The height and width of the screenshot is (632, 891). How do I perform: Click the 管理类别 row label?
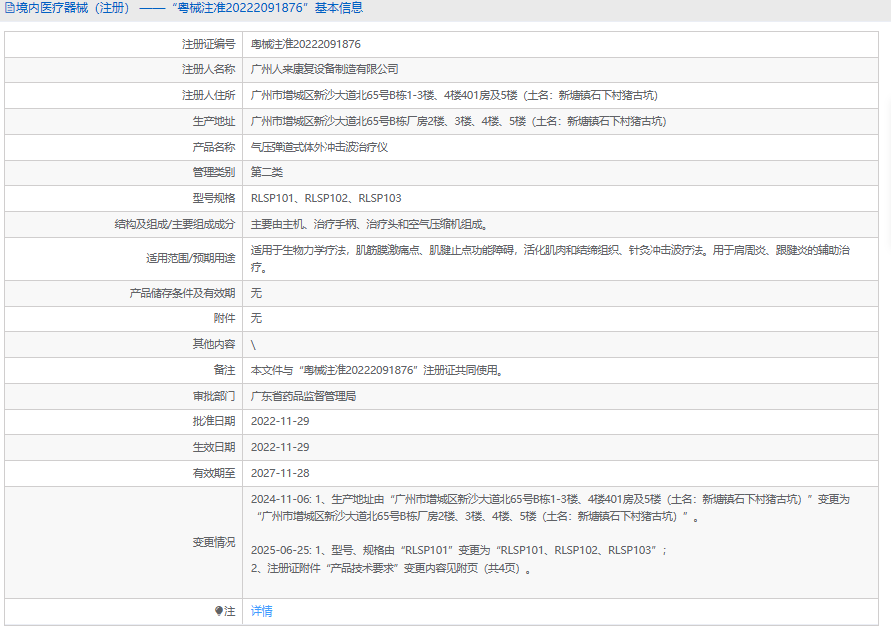tap(214, 172)
